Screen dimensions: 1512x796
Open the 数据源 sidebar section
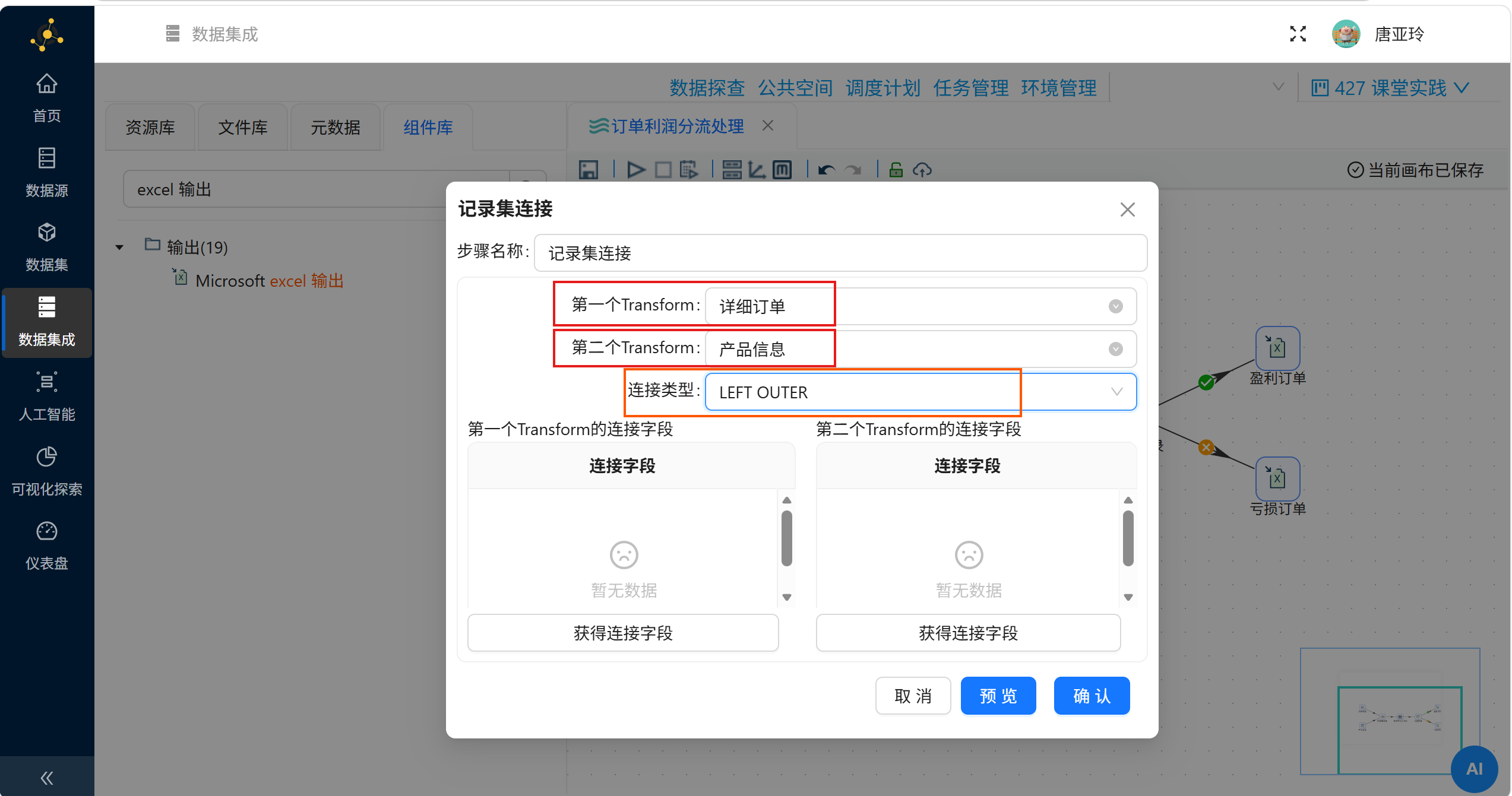(x=46, y=172)
